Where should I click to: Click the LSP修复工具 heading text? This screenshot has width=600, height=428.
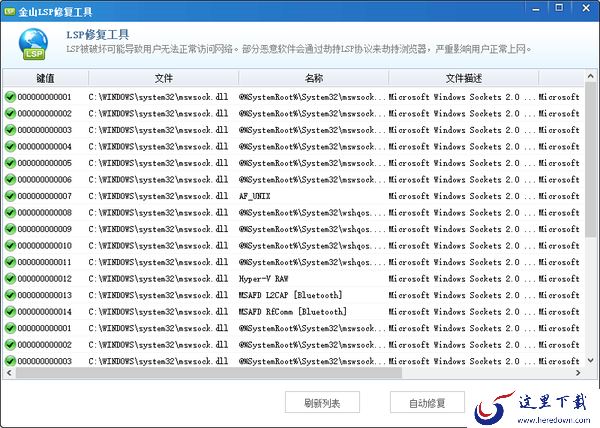tap(98, 35)
